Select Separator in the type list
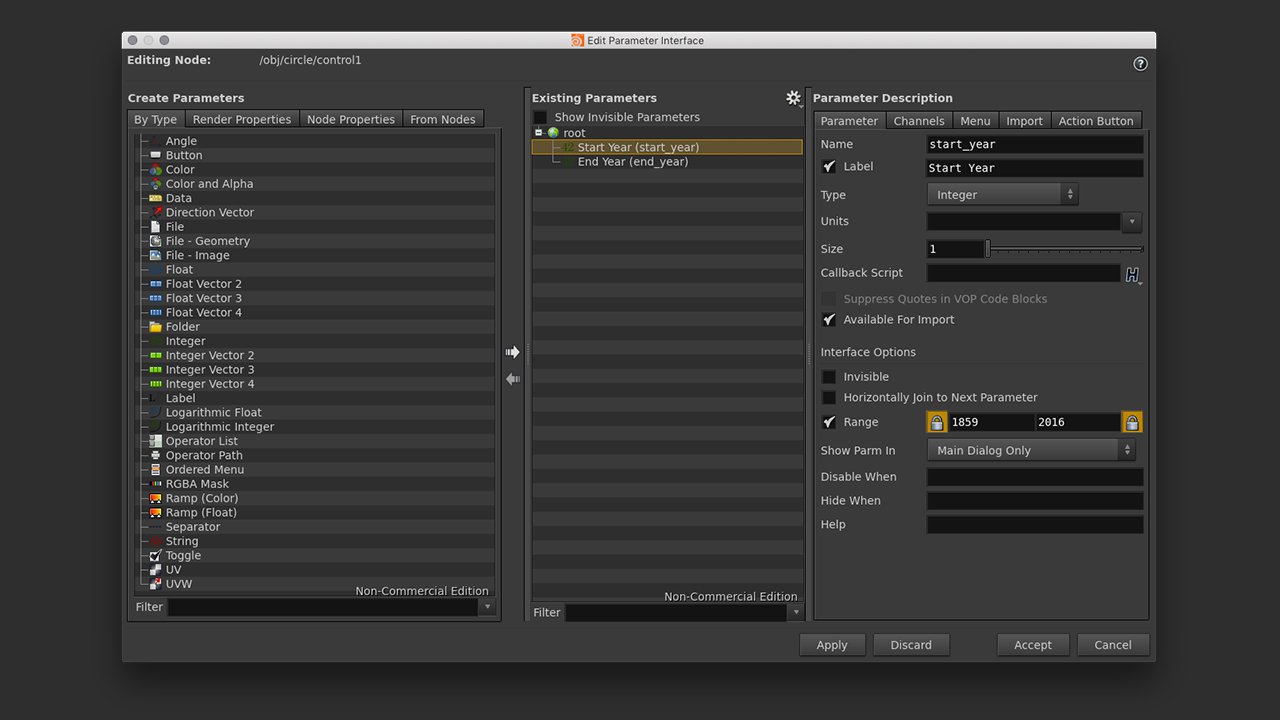 pos(193,527)
